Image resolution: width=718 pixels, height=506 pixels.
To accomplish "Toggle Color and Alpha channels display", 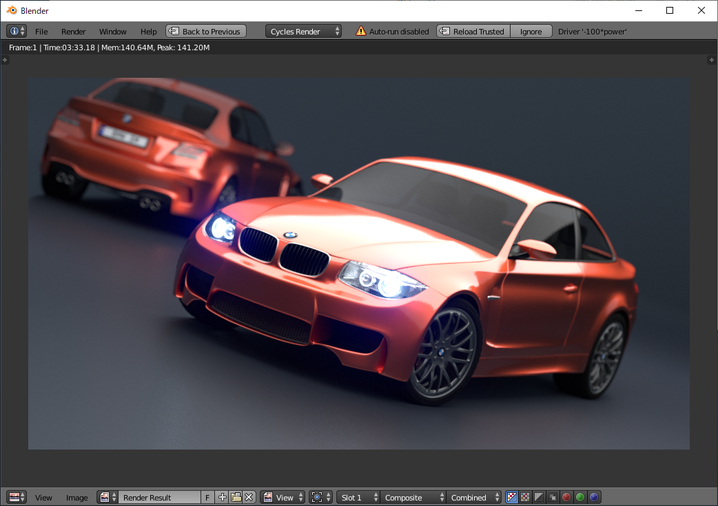I will point(511,497).
